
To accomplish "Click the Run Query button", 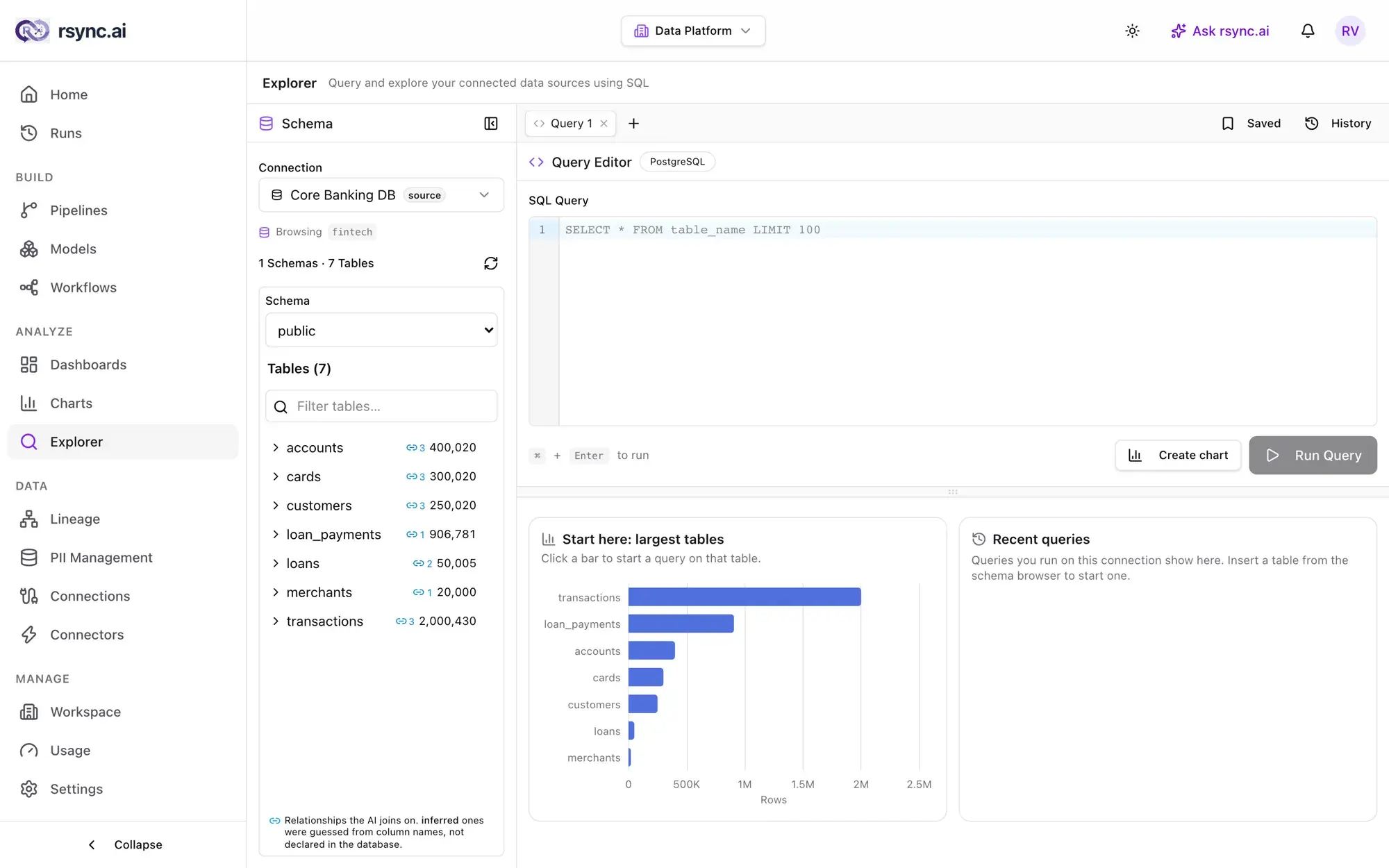I will (x=1313, y=456).
